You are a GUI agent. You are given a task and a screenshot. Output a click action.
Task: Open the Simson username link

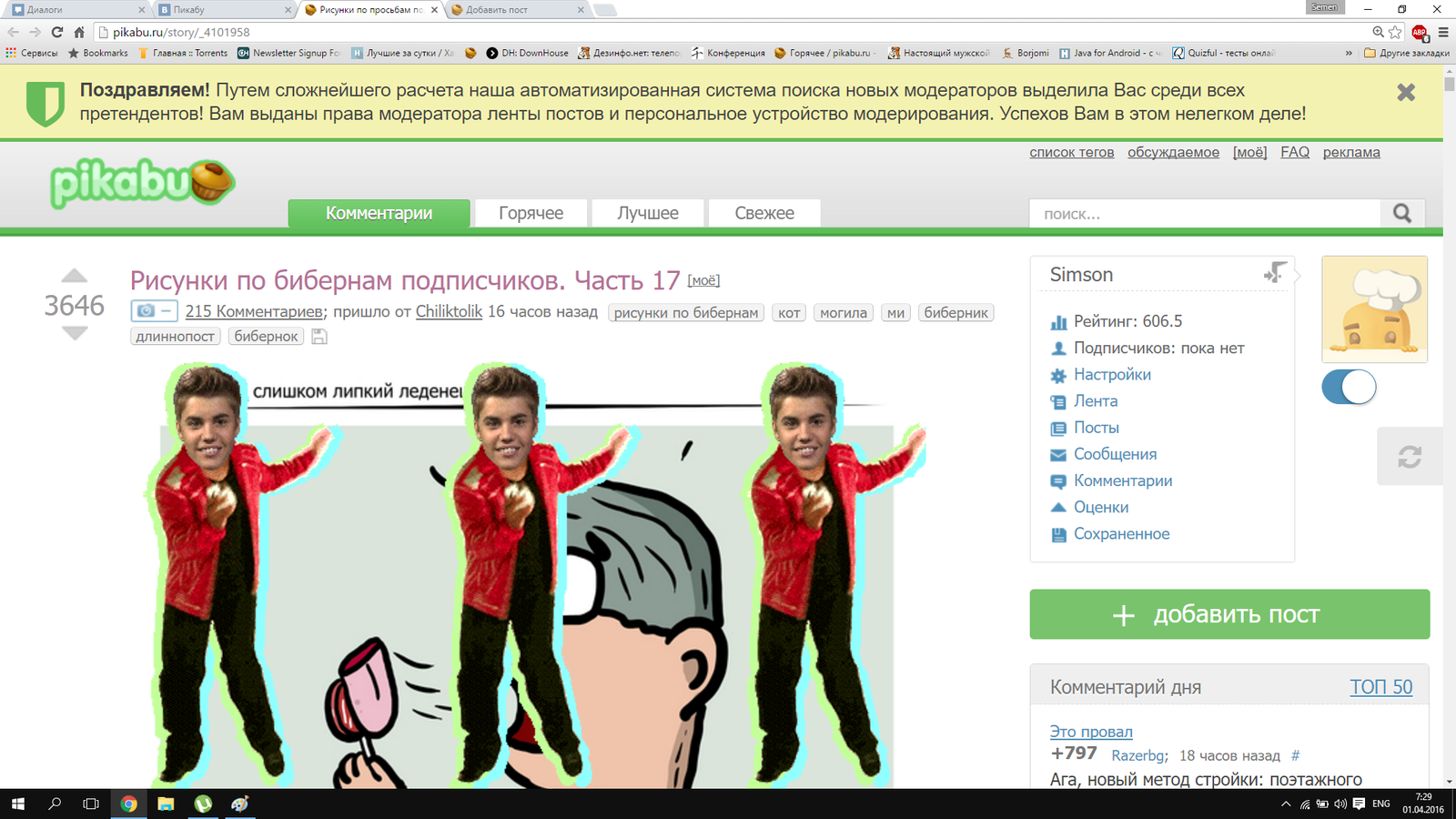(1081, 275)
